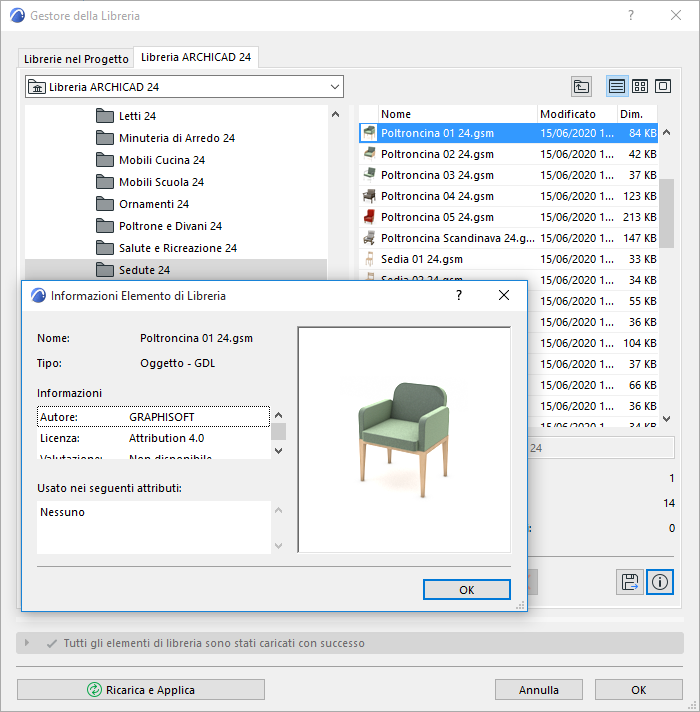Viewport: 700px width, 712px height.
Task: Click the Letti 24 folder icon
Action: [105, 116]
